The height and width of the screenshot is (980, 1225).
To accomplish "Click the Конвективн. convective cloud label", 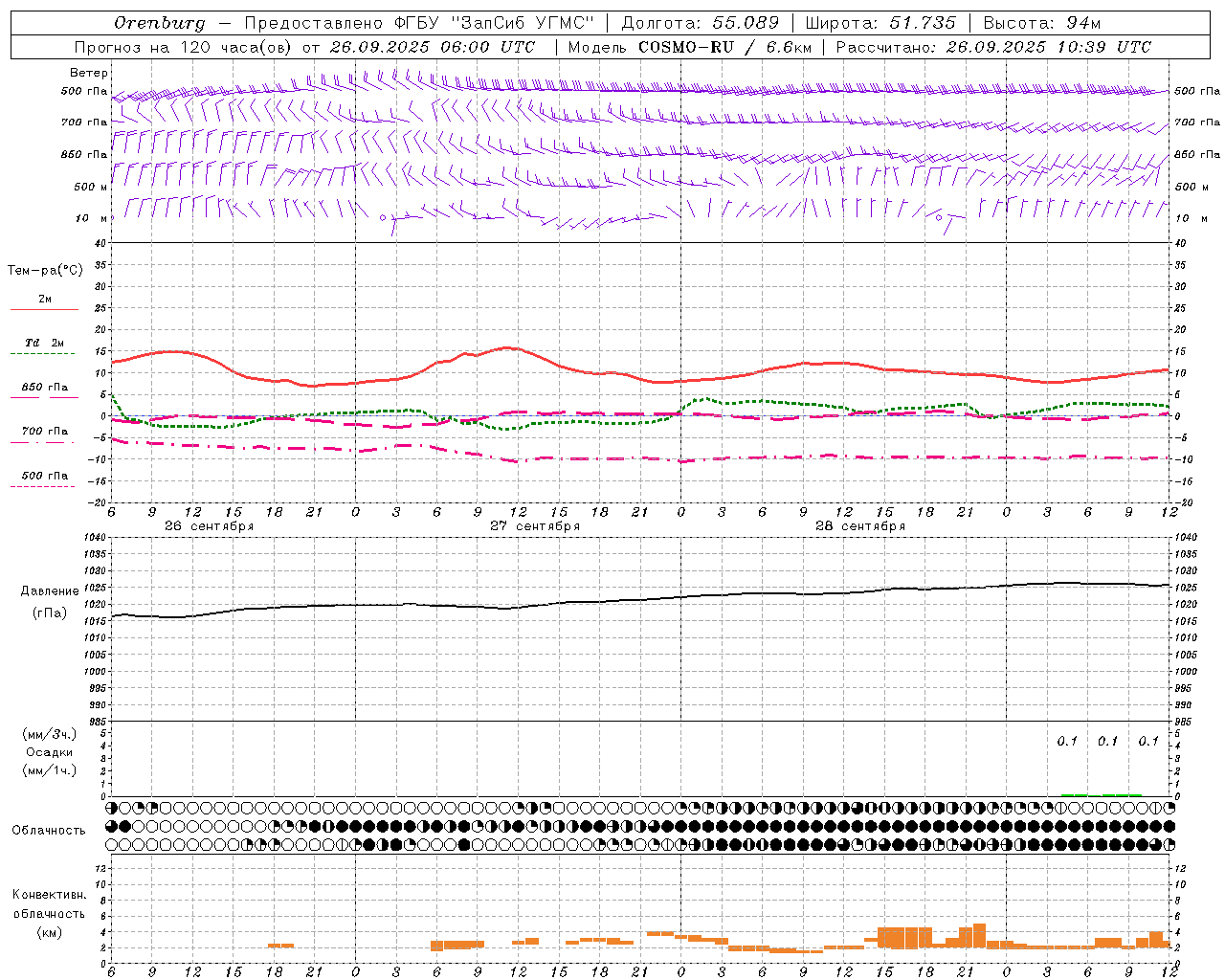I will tap(50, 895).
